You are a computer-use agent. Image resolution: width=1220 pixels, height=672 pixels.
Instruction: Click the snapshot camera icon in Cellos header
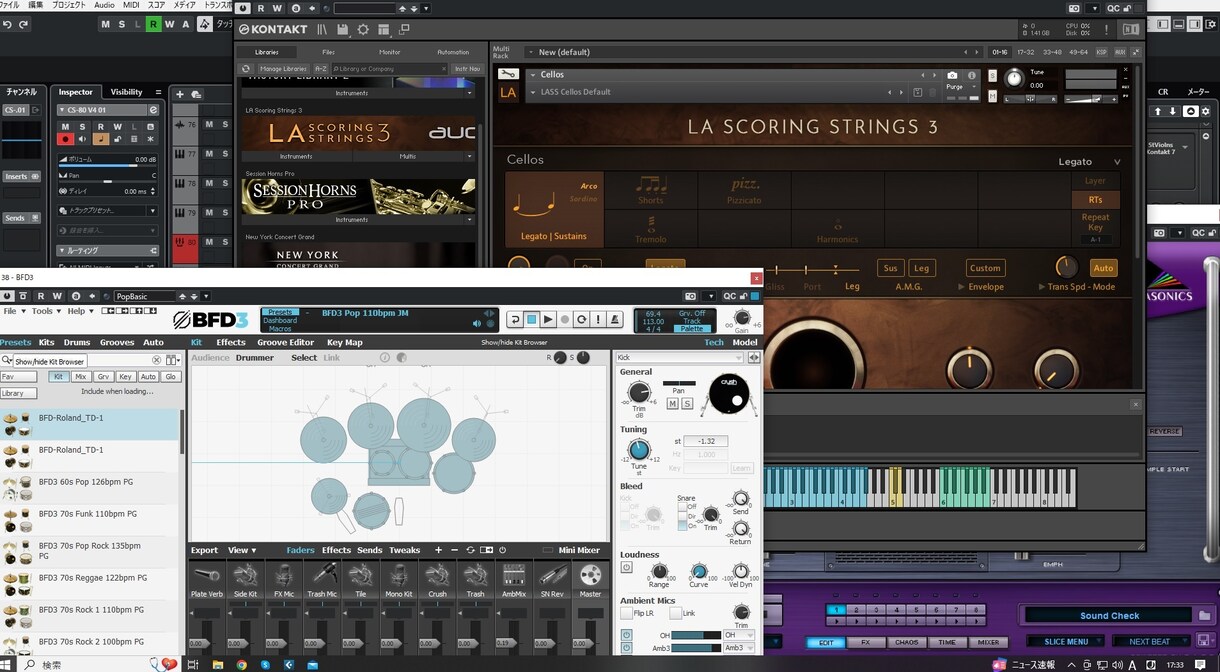pos(952,75)
